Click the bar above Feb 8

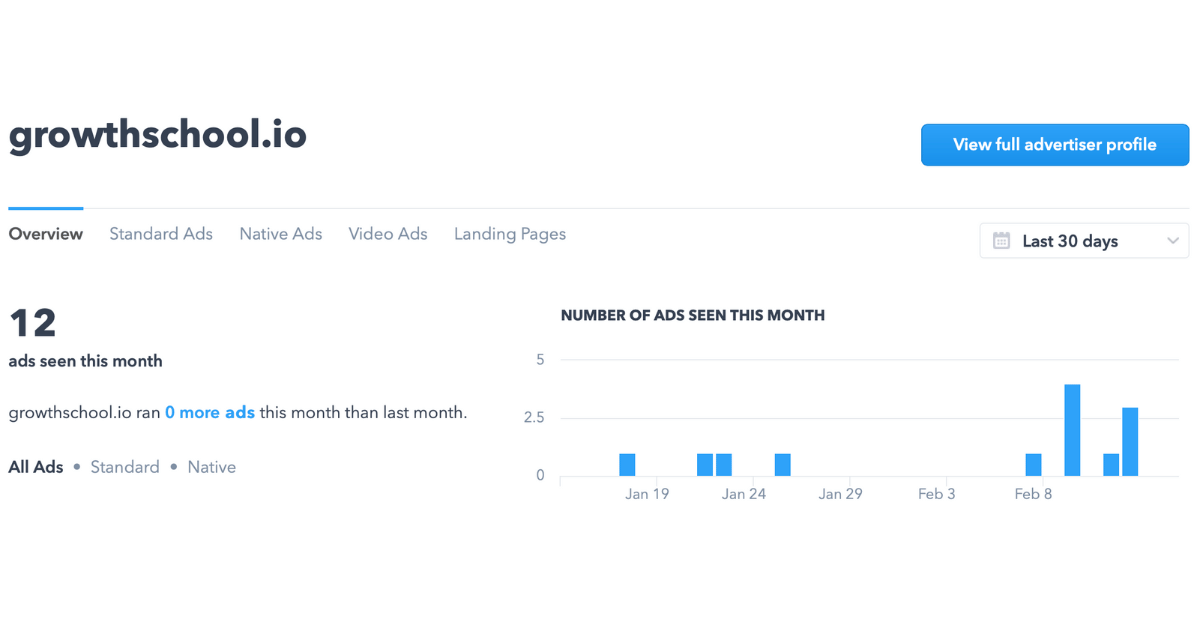click(x=1033, y=465)
